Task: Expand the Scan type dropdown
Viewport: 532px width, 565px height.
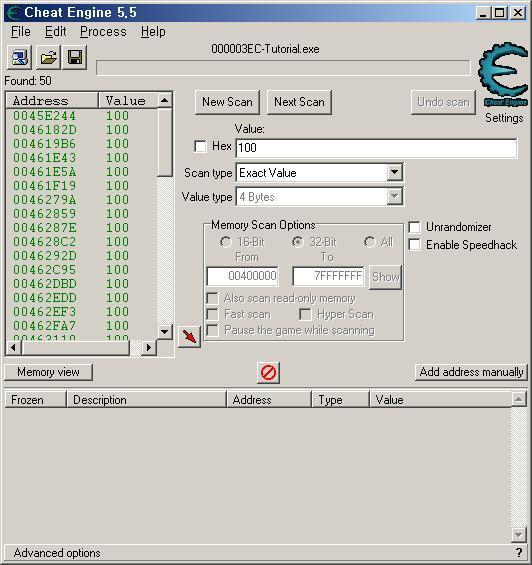Action: tap(395, 173)
